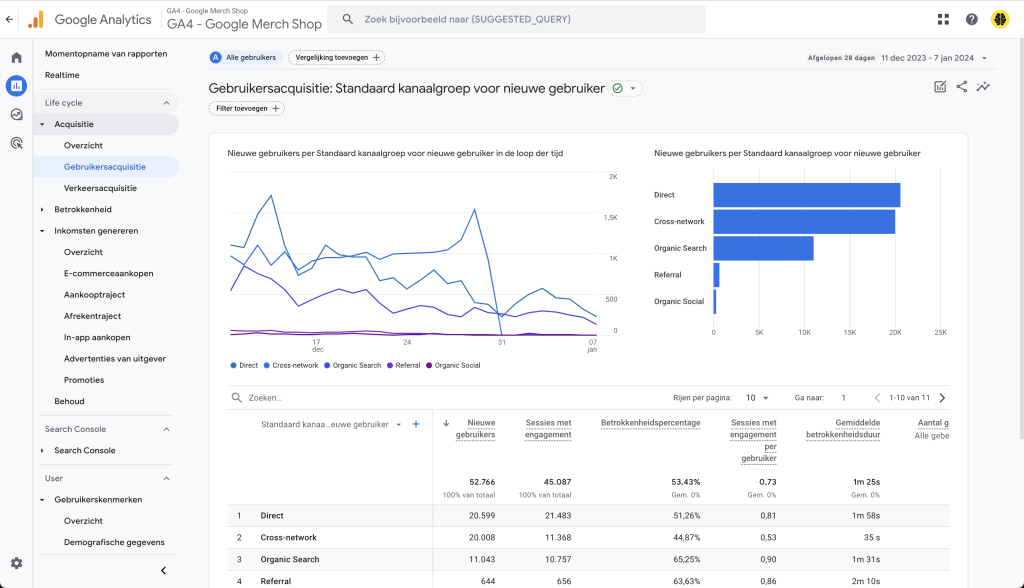Toggle the Direct series in chart legend
The image size is (1024, 588).
(244, 365)
